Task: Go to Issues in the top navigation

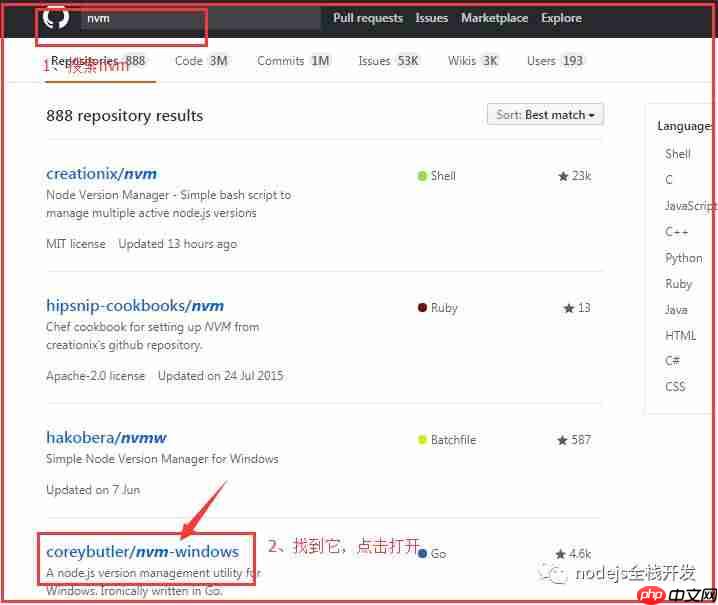Action: [x=431, y=18]
